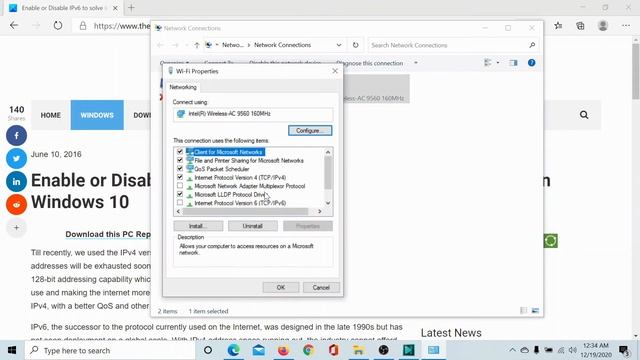Click the Windows taskbar search box

coord(110,350)
